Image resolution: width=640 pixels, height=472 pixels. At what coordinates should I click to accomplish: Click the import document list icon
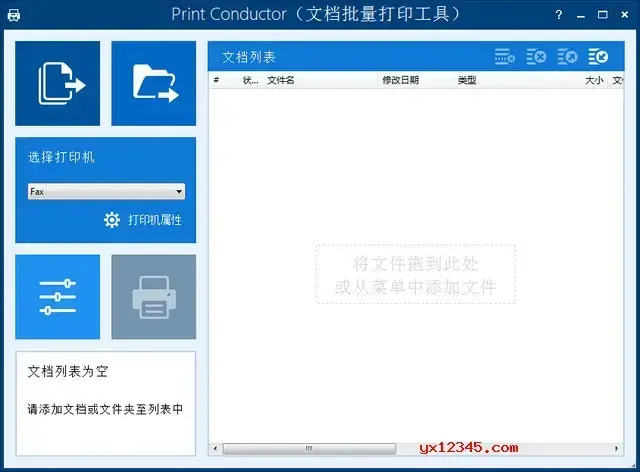click(x=598, y=57)
